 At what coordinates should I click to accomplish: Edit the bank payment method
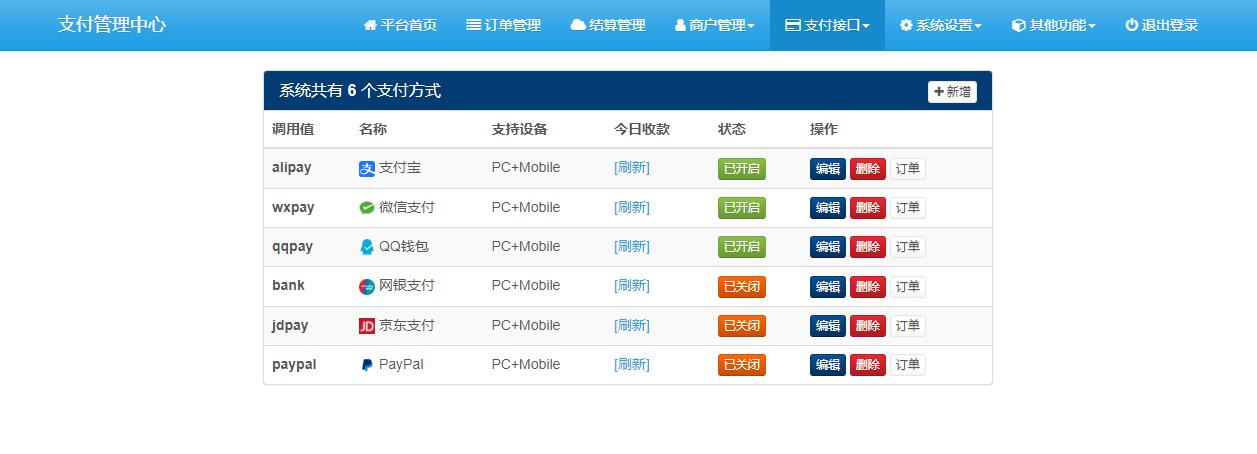pyautogui.click(x=828, y=287)
